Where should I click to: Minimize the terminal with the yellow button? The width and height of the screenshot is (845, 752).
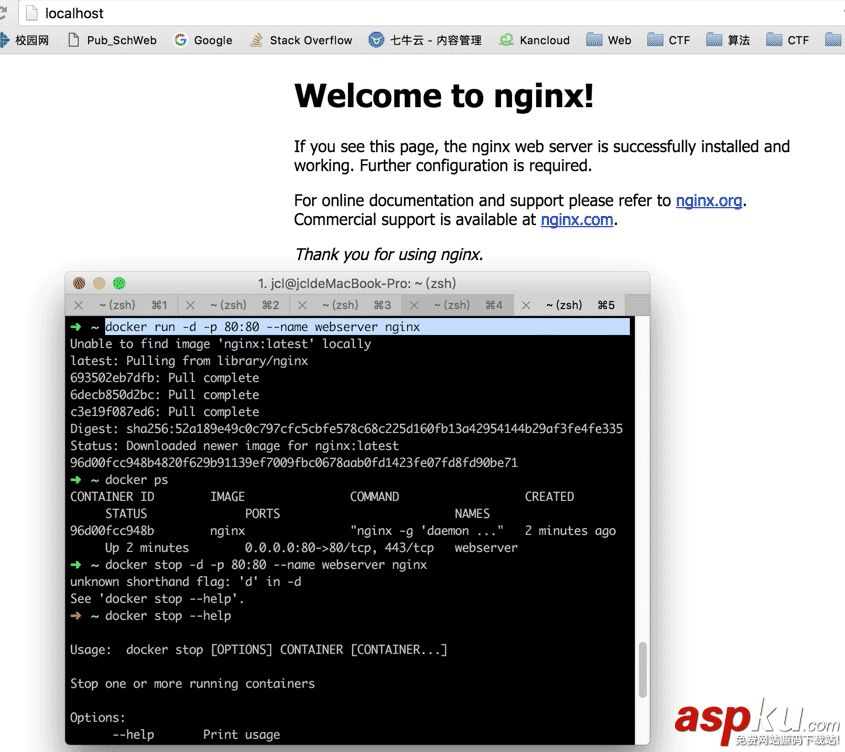(99, 283)
